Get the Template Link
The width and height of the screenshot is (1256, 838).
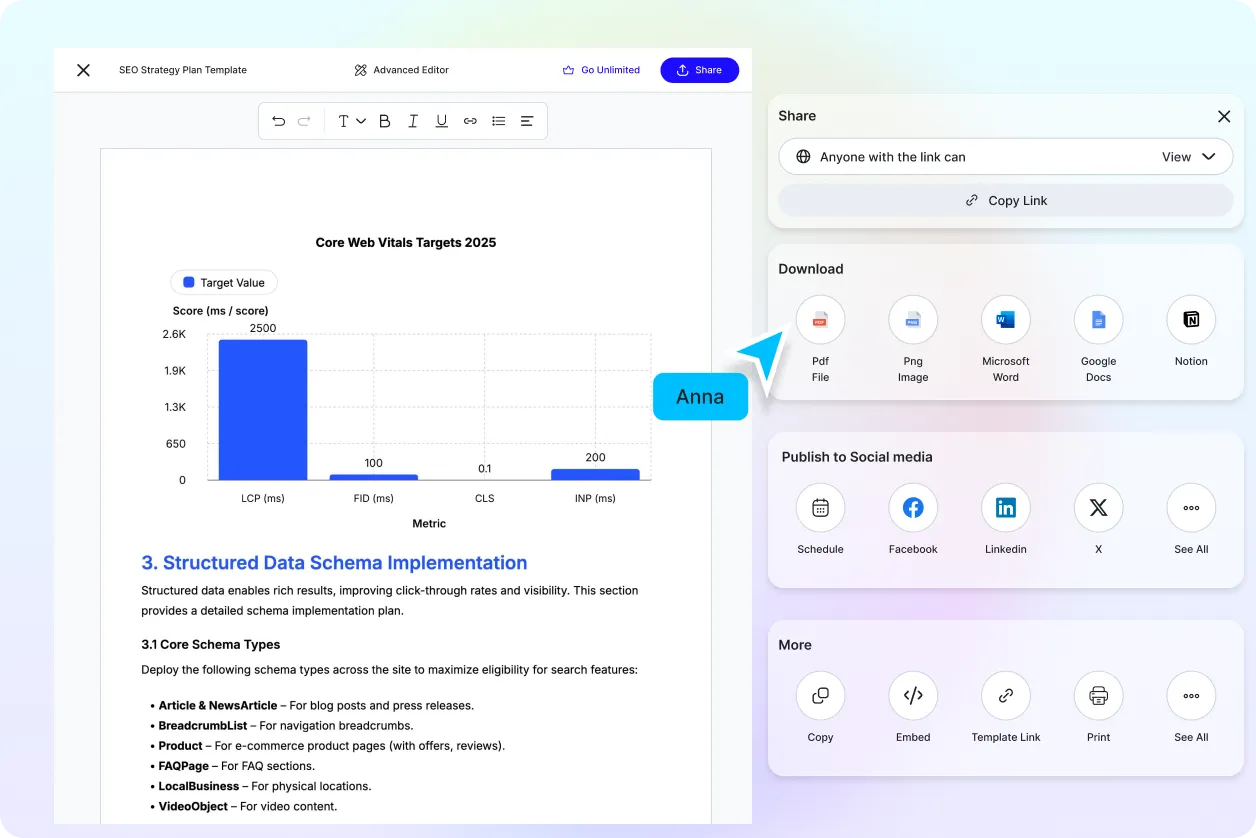[1006, 696]
